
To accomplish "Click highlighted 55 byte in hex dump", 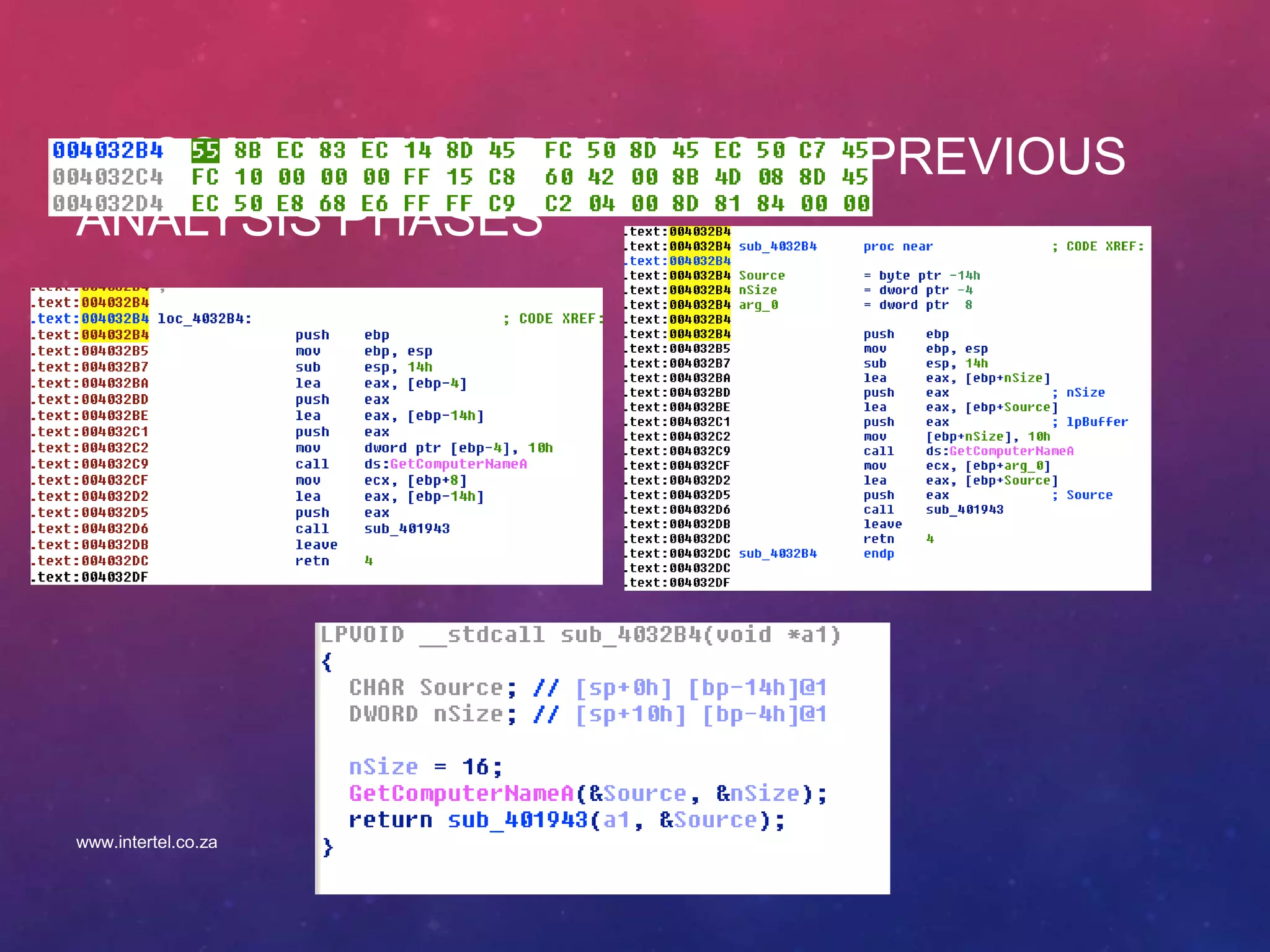I will click(205, 151).
